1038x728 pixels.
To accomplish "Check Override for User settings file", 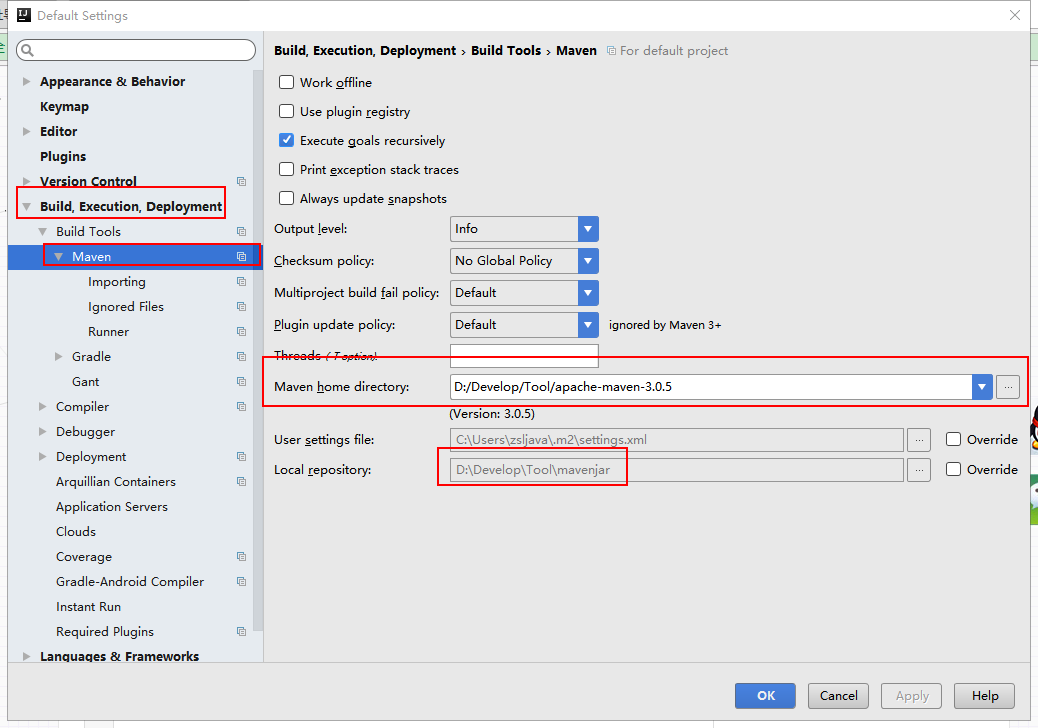I will [953, 439].
